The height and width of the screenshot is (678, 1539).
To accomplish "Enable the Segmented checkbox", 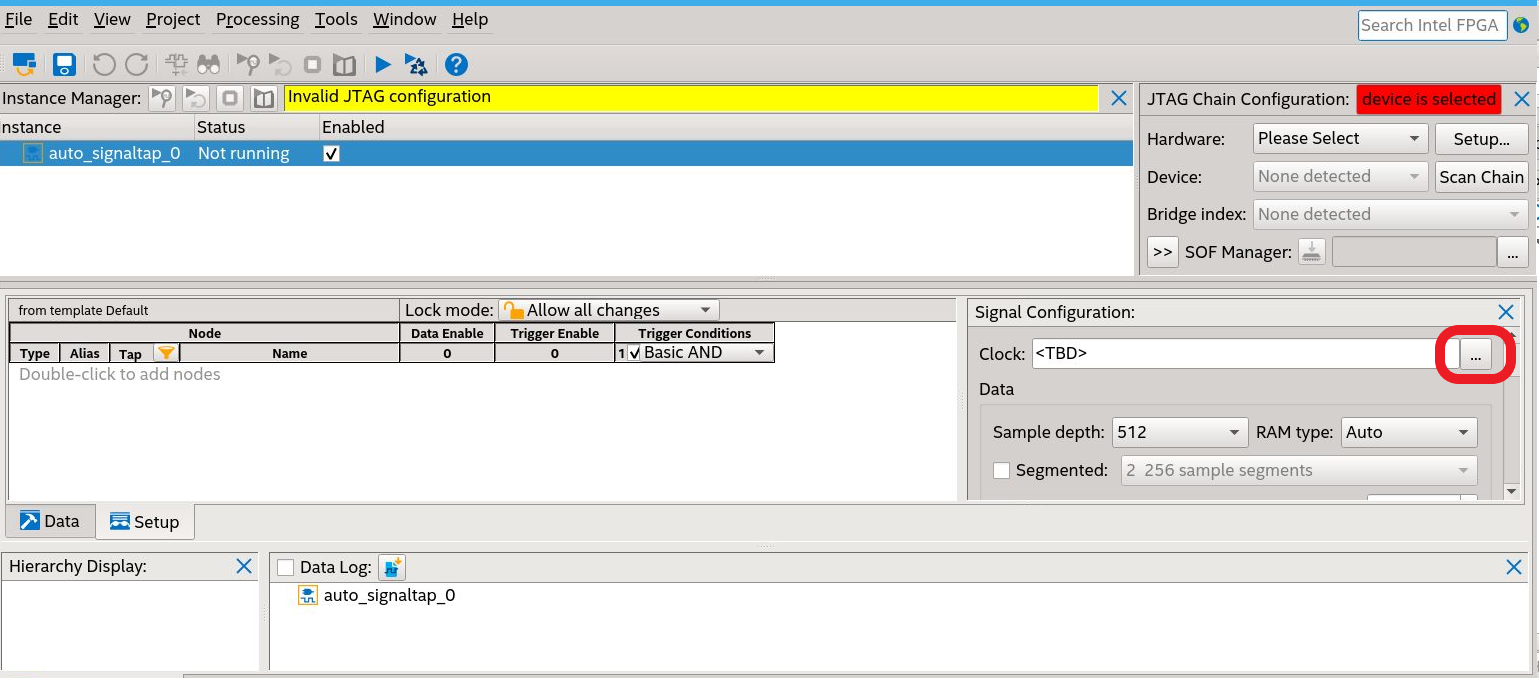I will click(1001, 470).
